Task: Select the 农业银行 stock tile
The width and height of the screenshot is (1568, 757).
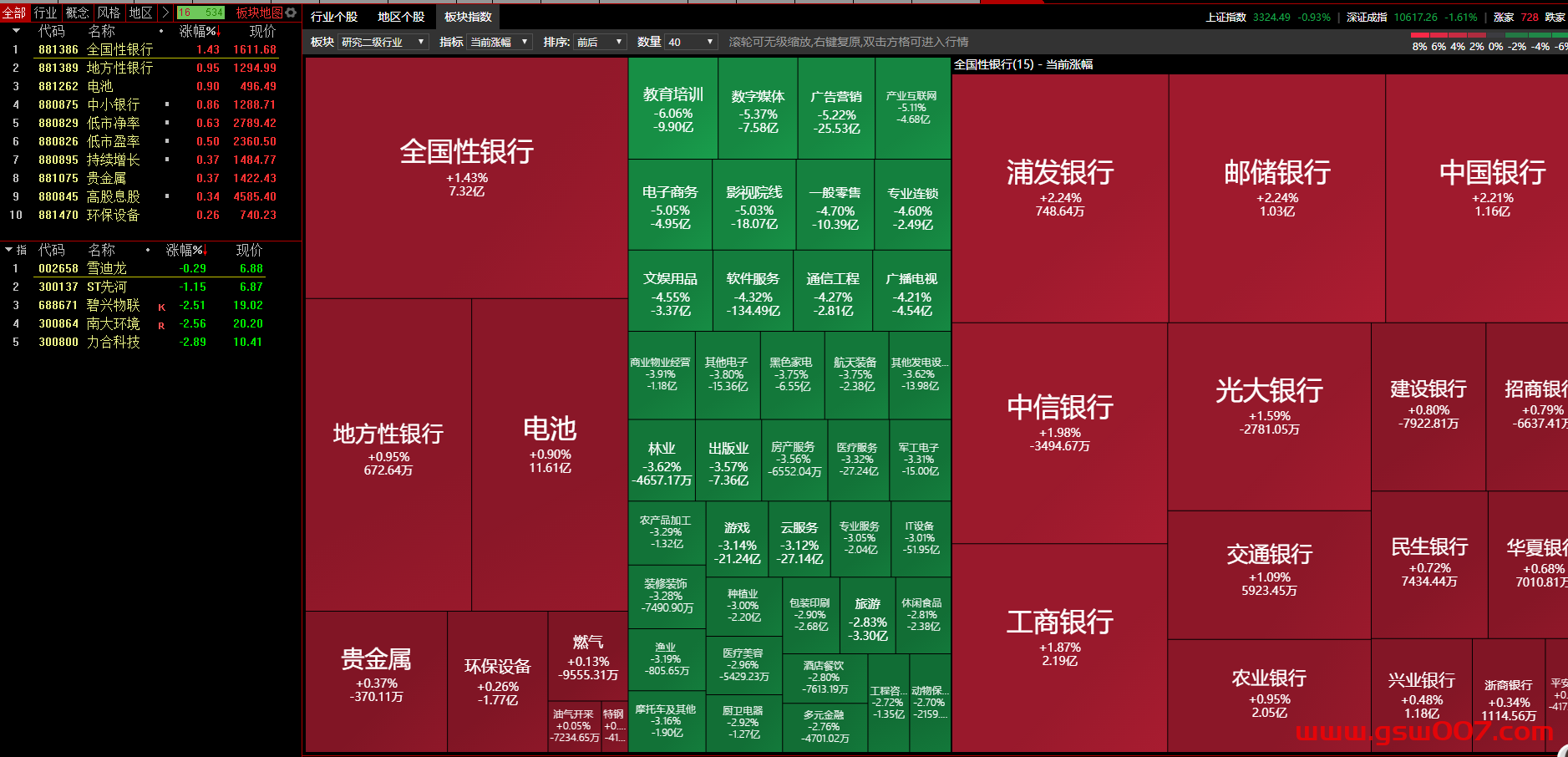Action: click(1269, 696)
